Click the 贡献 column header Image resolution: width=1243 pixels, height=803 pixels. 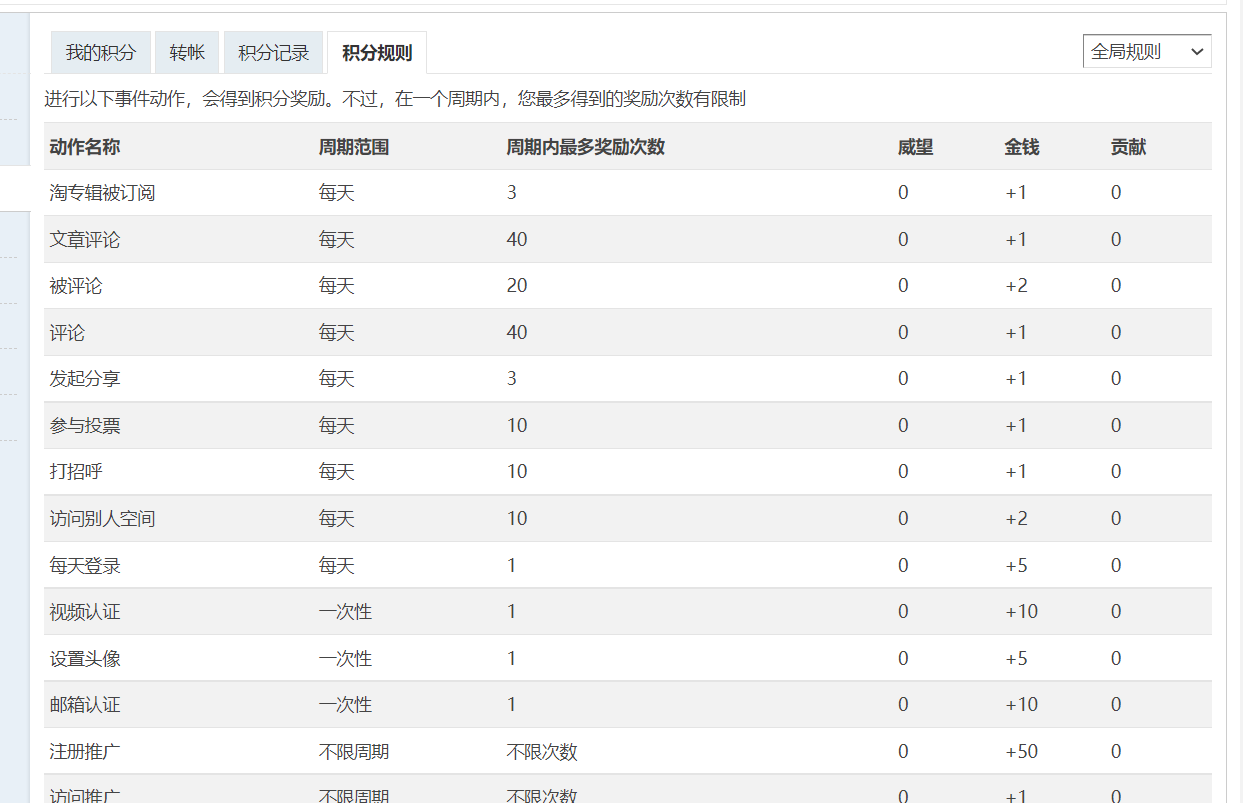tap(1129, 147)
